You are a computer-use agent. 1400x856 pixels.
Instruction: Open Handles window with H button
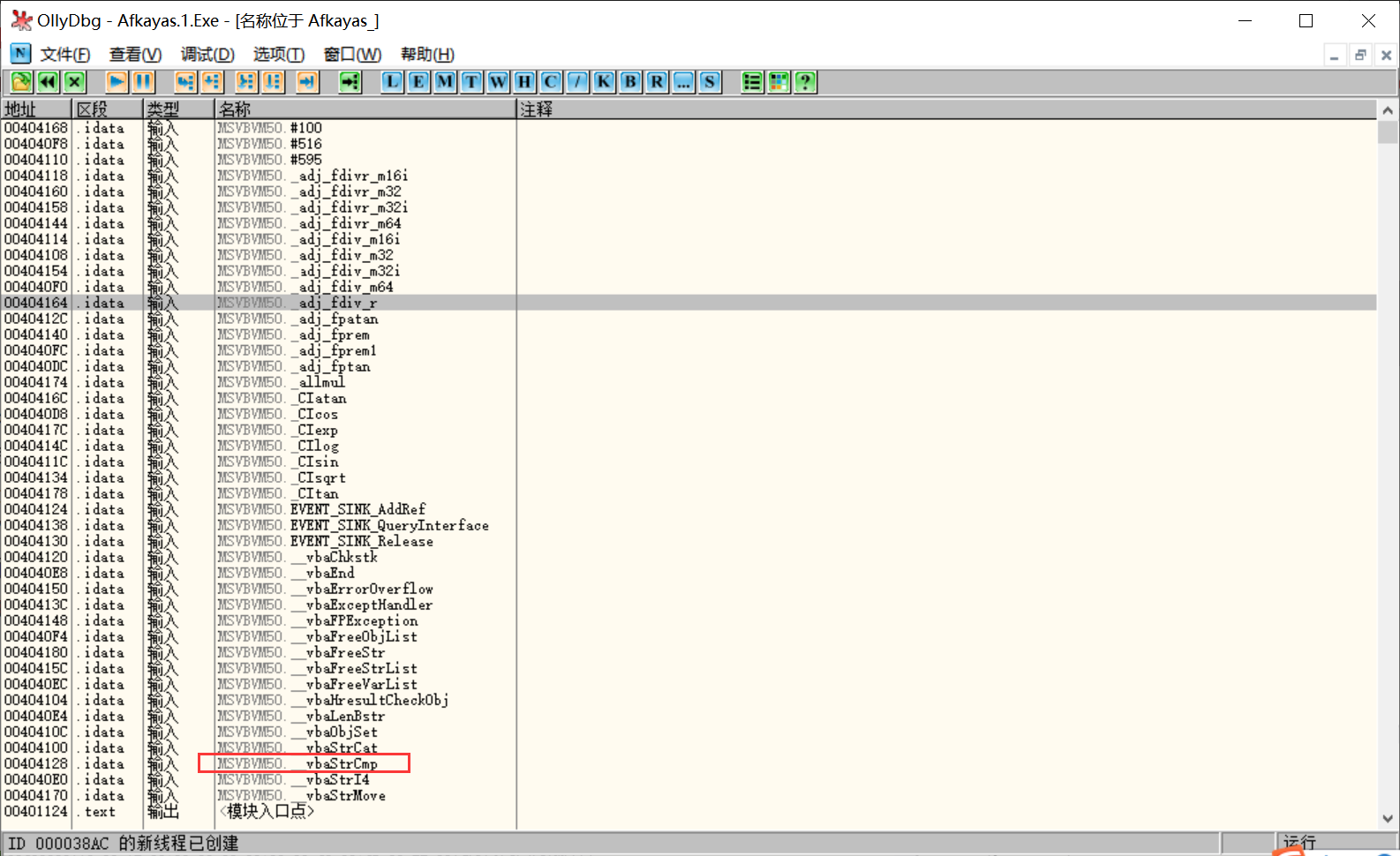tap(524, 82)
